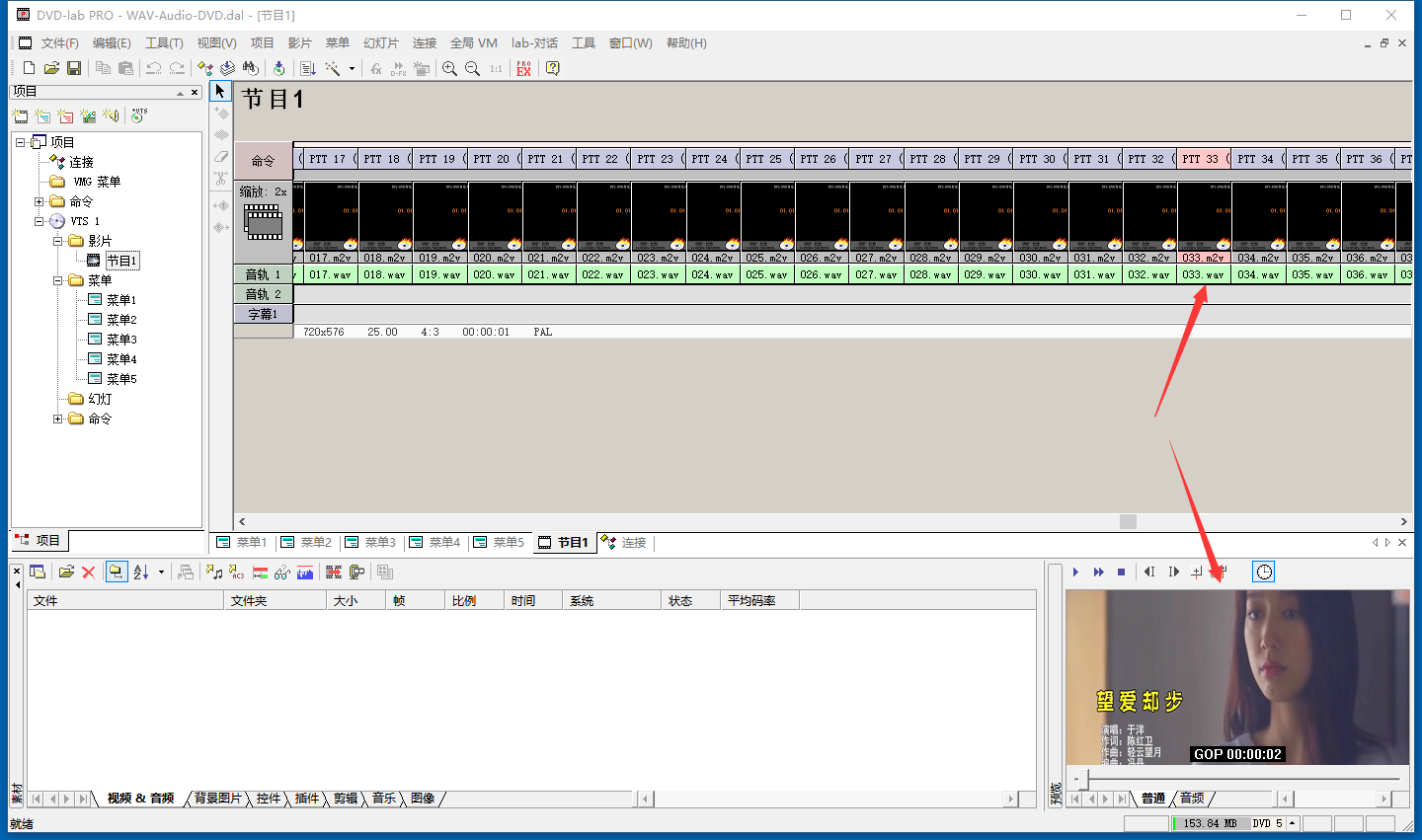Select the 幻灯 folder in tree
Screen dimensions: 1422x840
point(100,399)
